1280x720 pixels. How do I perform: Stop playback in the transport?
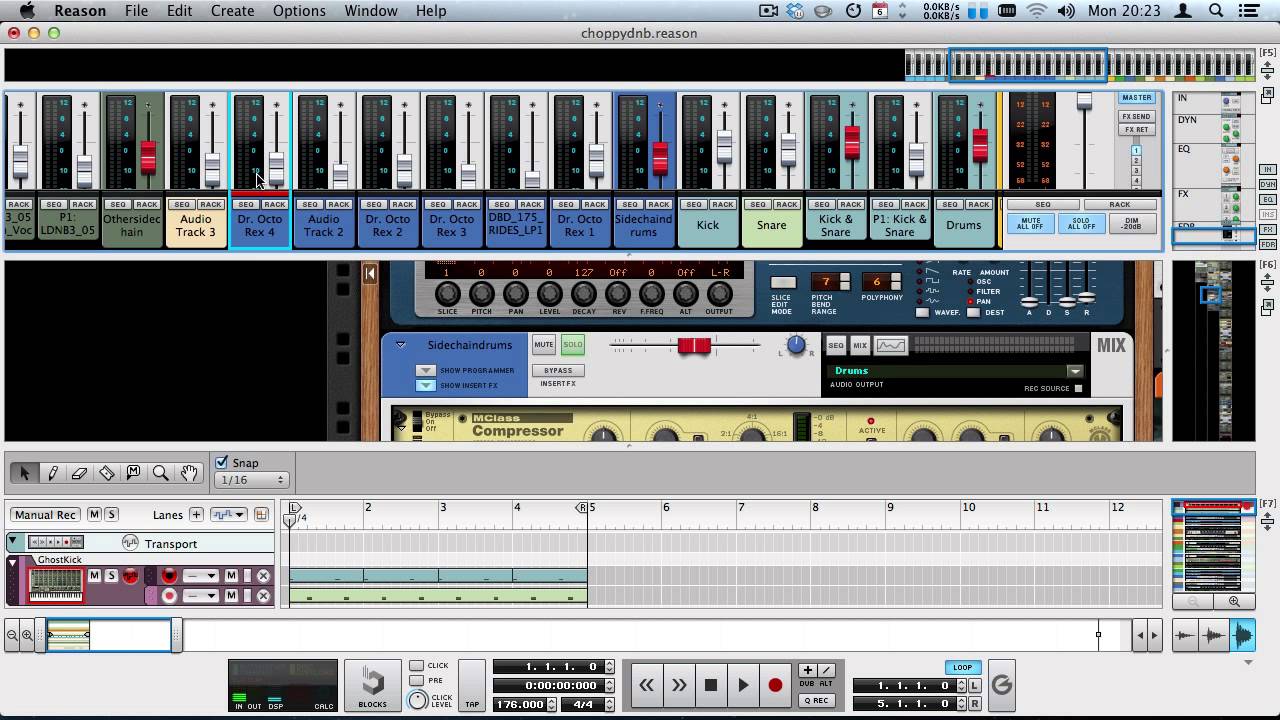[x=711, y=685]
